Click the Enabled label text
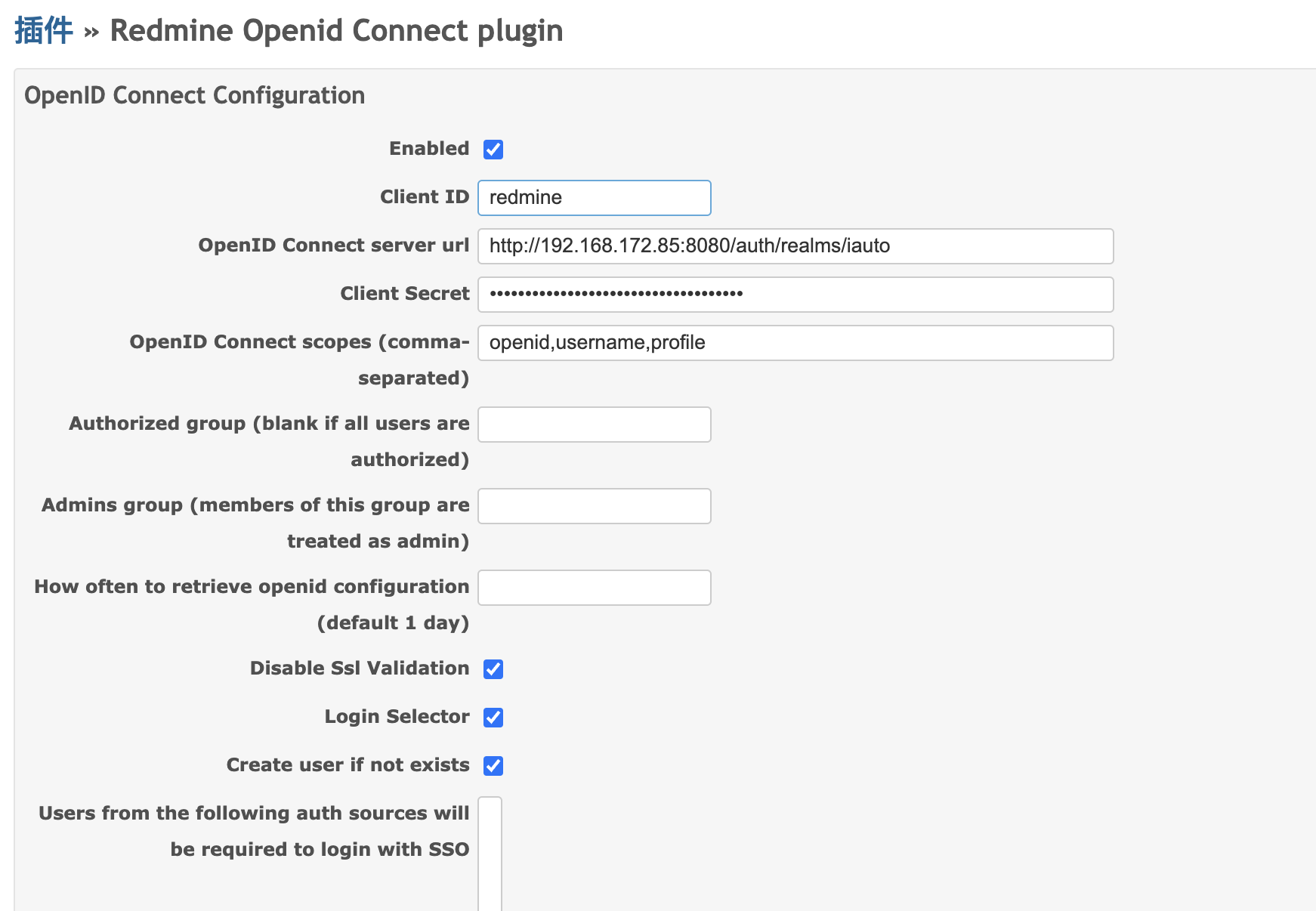Screen dimensions: 1316x911 429,149
